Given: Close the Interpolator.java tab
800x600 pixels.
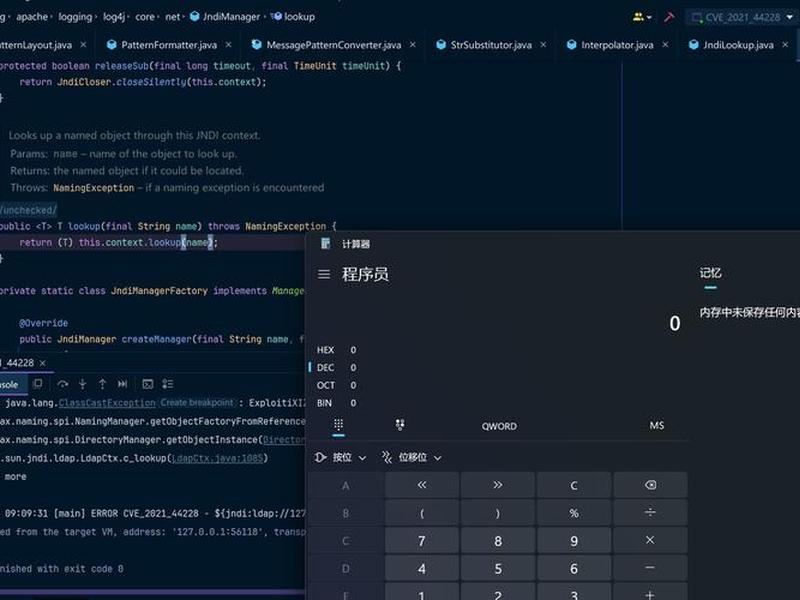Looking at the screenshot, I should [665, 45].
